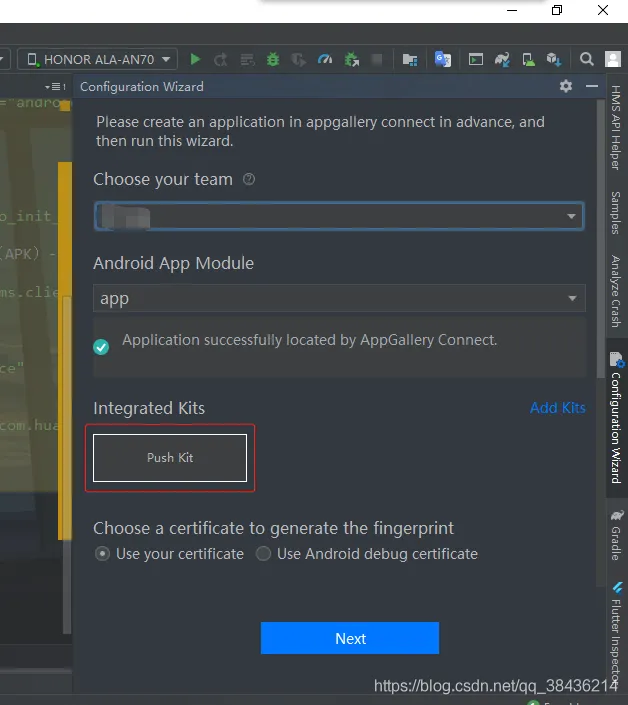Open Search Everywhere magnifier icon
The width and height of the screenshot is (628, 705).
coord(586,59)
